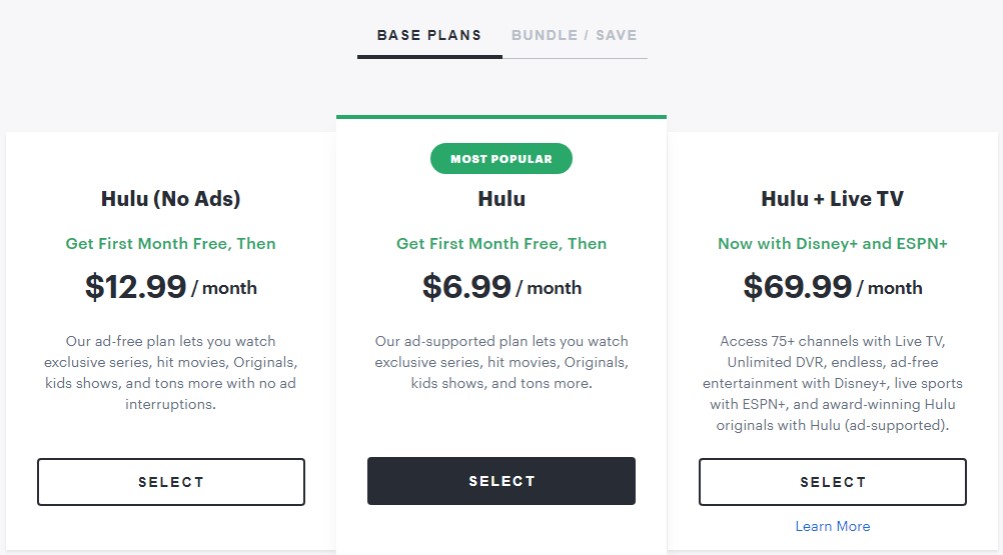Select the most popular Hulu plan
Screen dimensions: 1003x555
pyautogui.click(x=502, y=481)
